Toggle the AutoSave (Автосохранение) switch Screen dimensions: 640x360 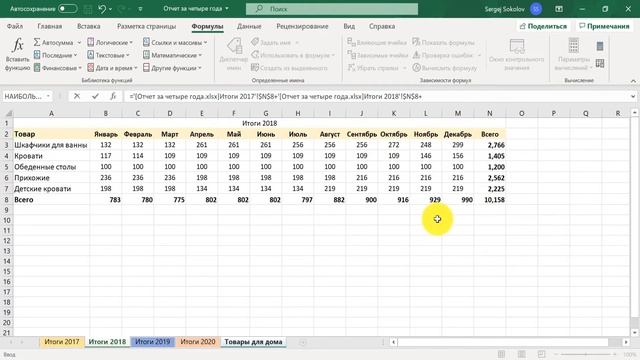point(67,9)
